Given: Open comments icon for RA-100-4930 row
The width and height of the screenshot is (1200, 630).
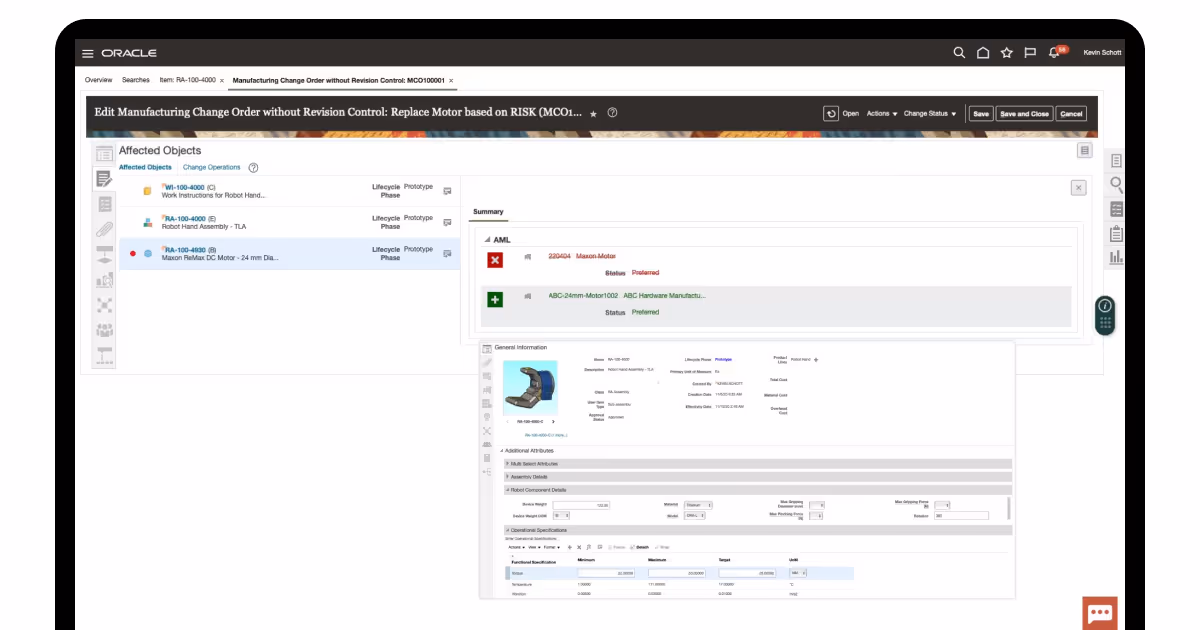Looking at the screenshot, I should pos(447,252).
